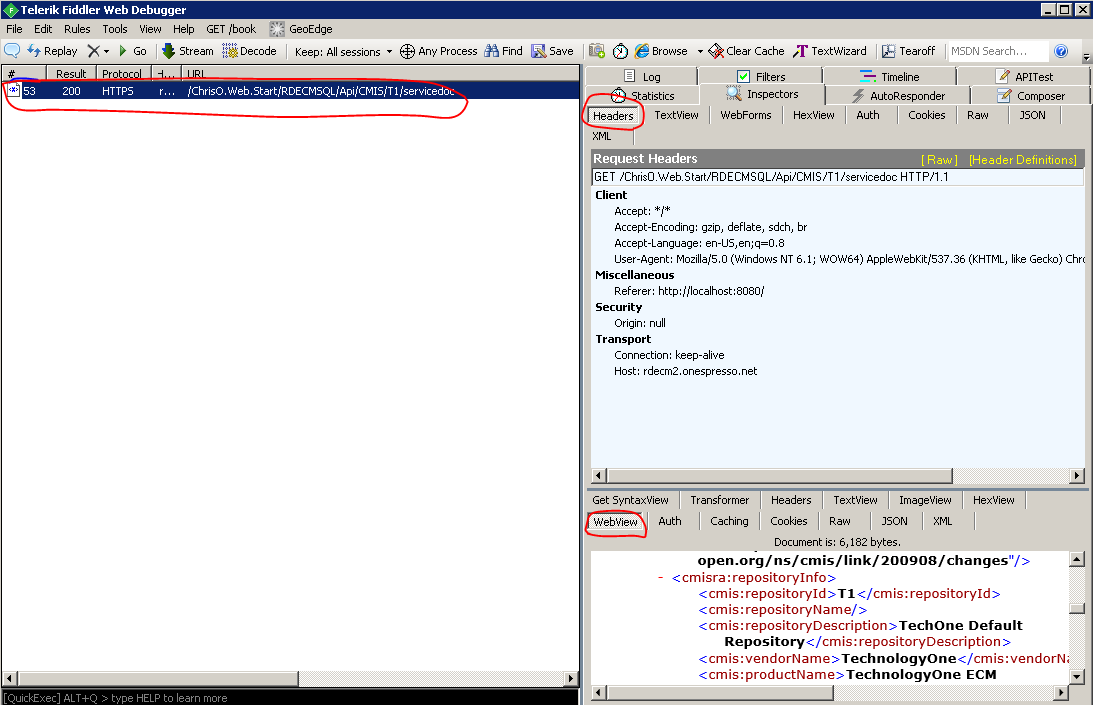Select session 53 servicedoc row
Screen dimensions: 1093x705
pyautogui.click(x=291, y=91)
